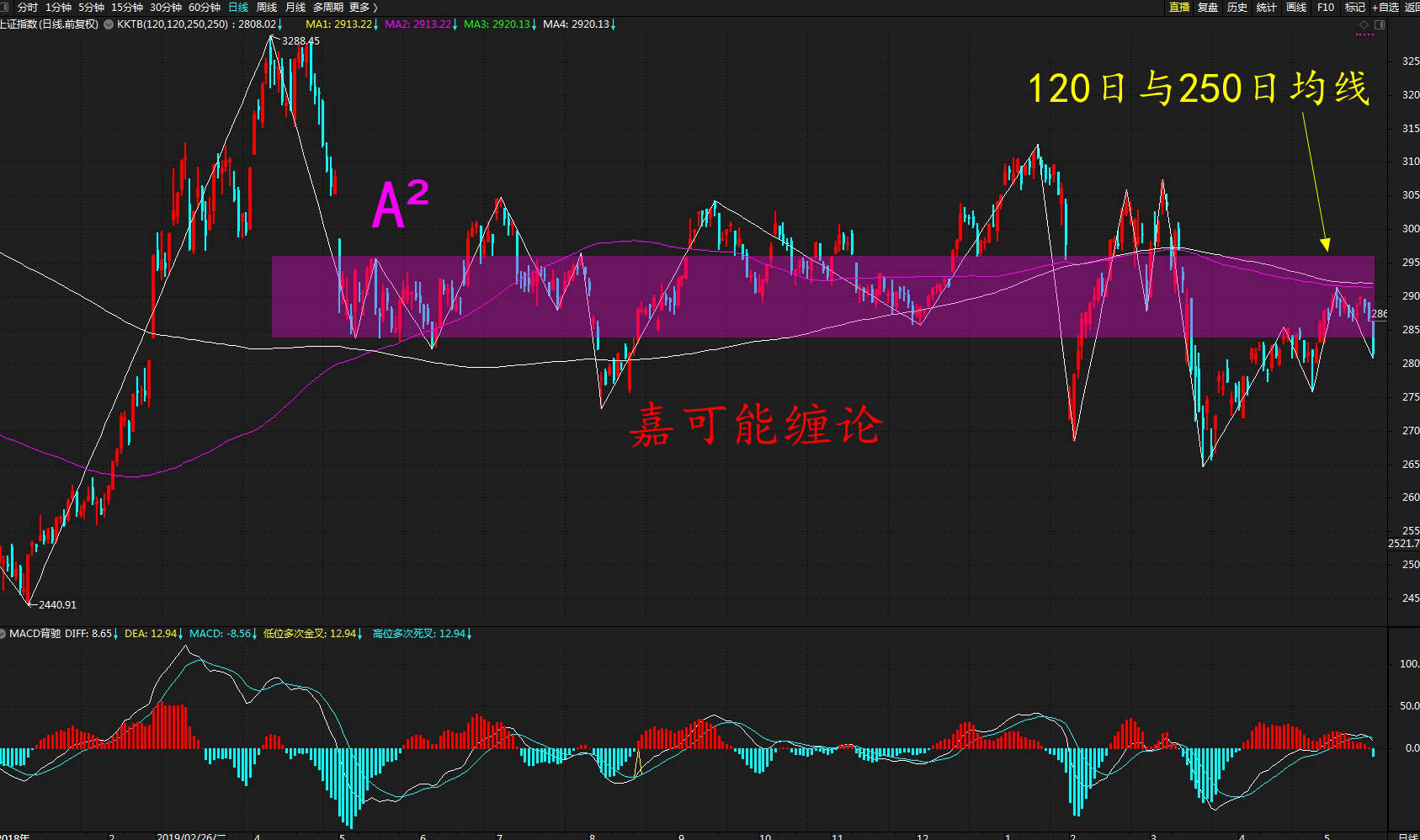Image resolution: width=1420 pixels, height=840 pixels.
Task: Select the 分时 intraday tab
Action: (x=27, y=7)
